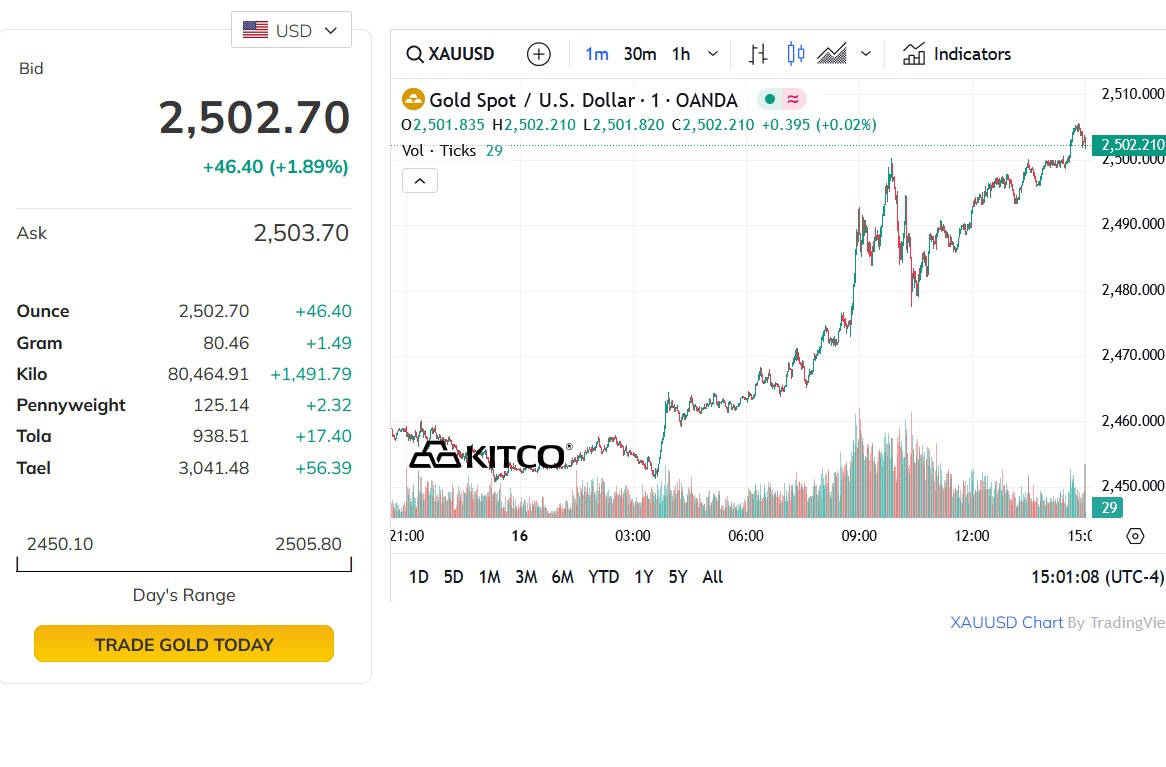Screen dimensions: 1166x767
Task: Select the candlestick chart style icon
Action: pos(796,54)
